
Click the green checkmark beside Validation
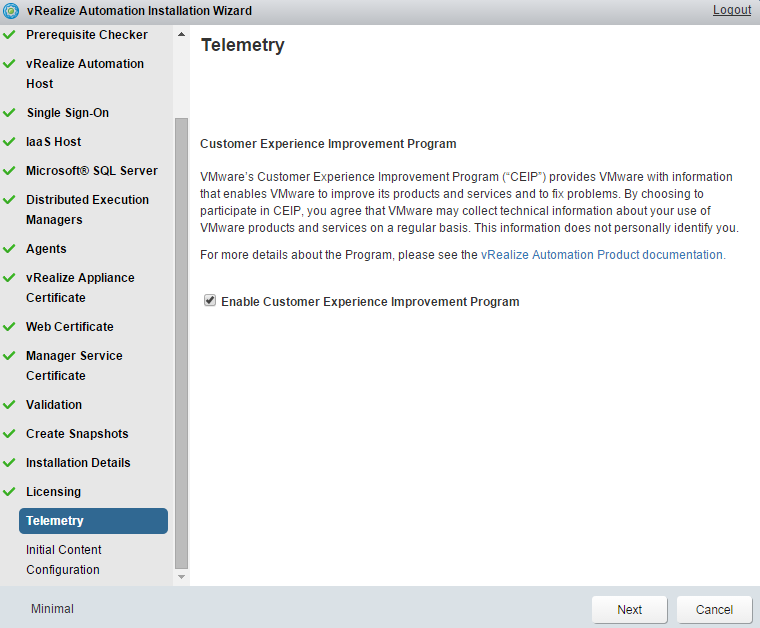pyautogui.click(x=9, y=405)
